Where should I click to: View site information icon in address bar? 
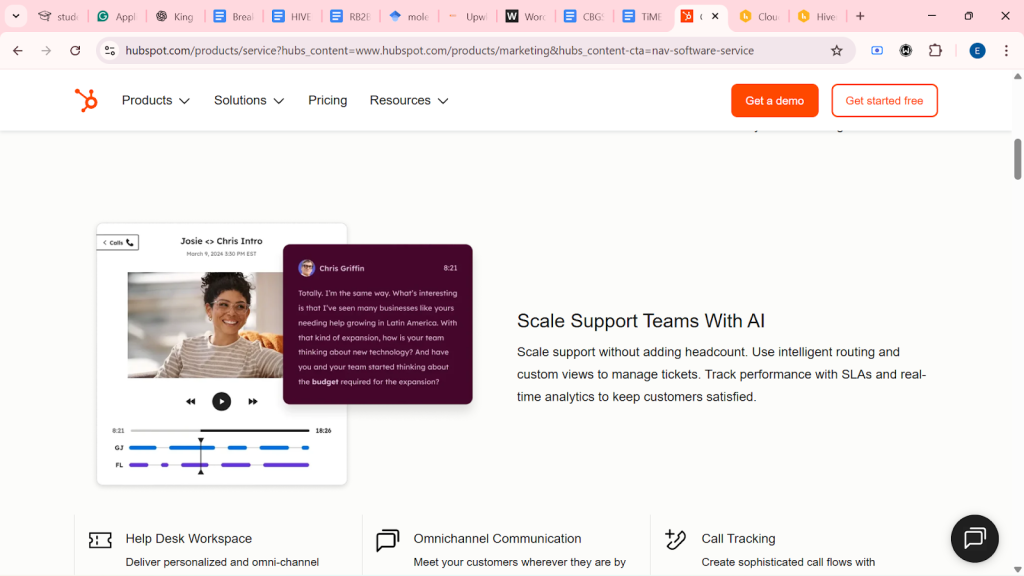coord(110,51)
